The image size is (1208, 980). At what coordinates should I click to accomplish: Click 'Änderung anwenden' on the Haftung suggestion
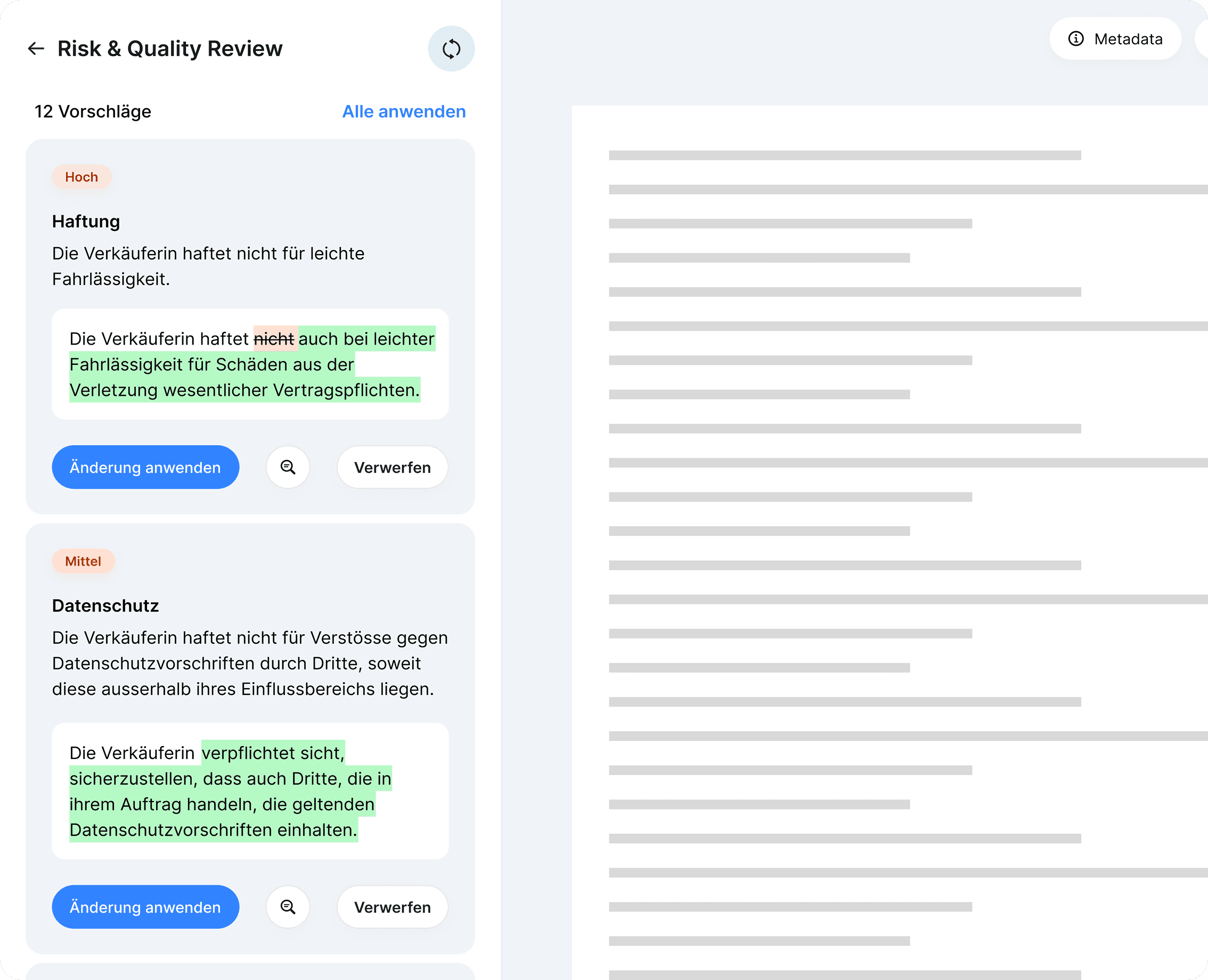click(145, 467)
